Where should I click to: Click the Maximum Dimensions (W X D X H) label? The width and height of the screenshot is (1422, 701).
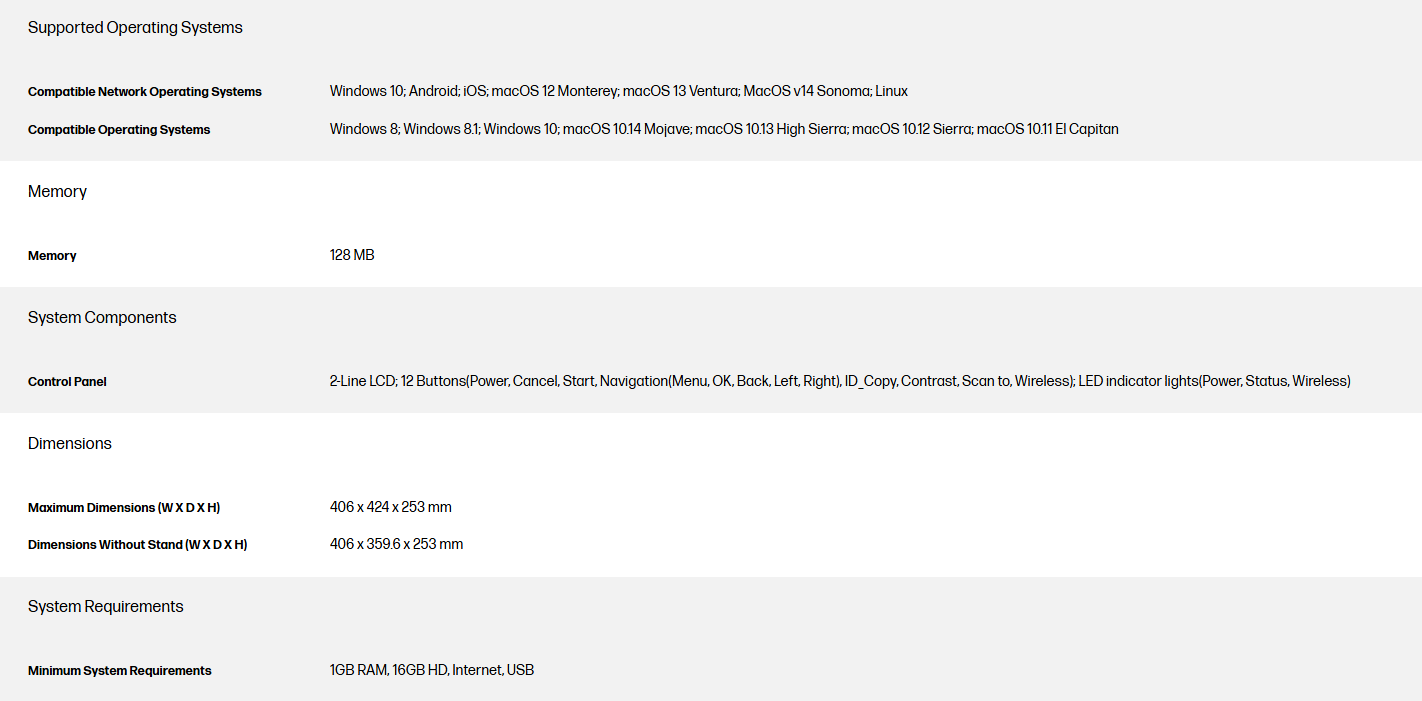coord(124,508)
